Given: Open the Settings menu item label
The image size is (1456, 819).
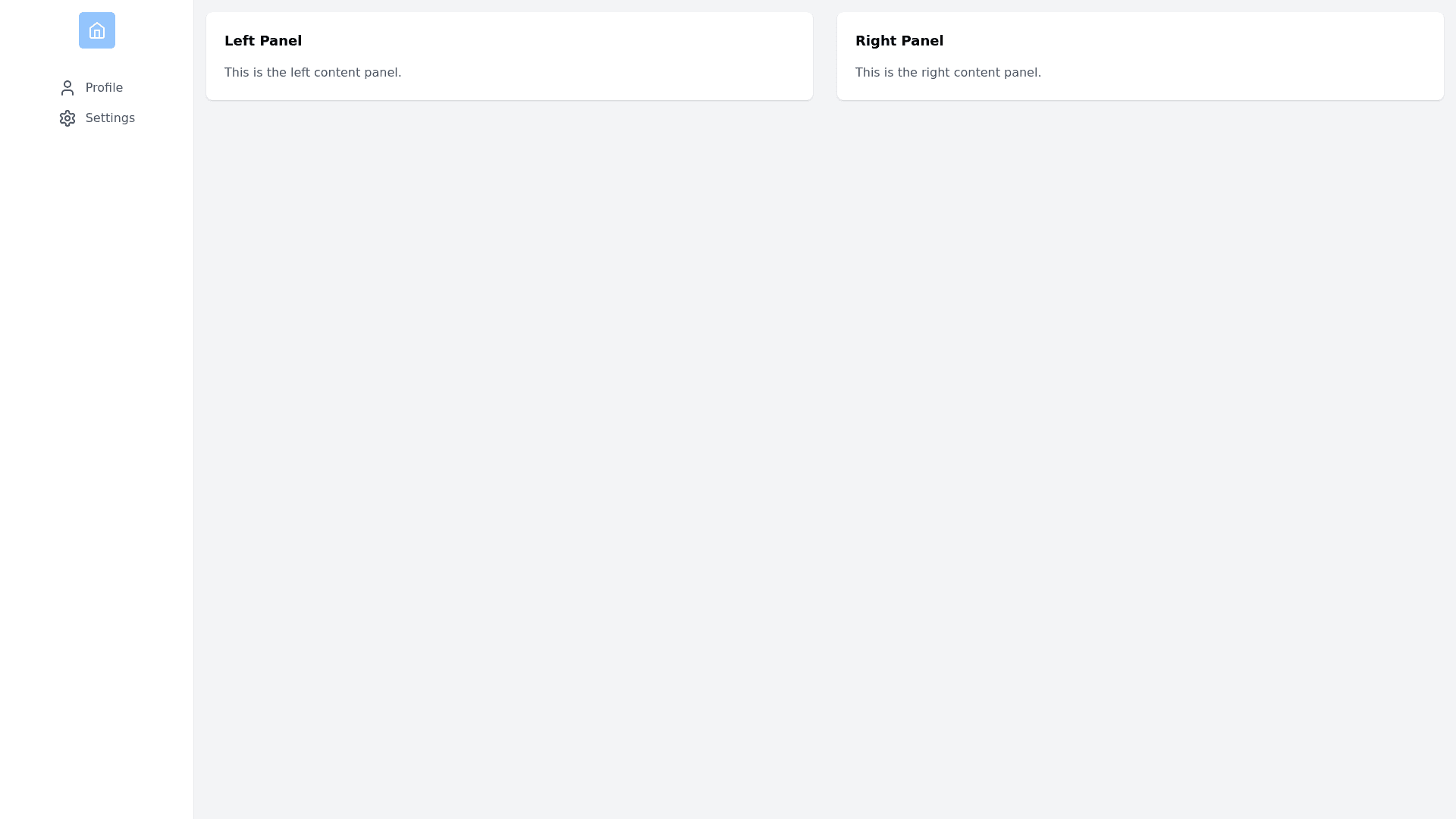Looking at the screenshot, I should [110, 118].
